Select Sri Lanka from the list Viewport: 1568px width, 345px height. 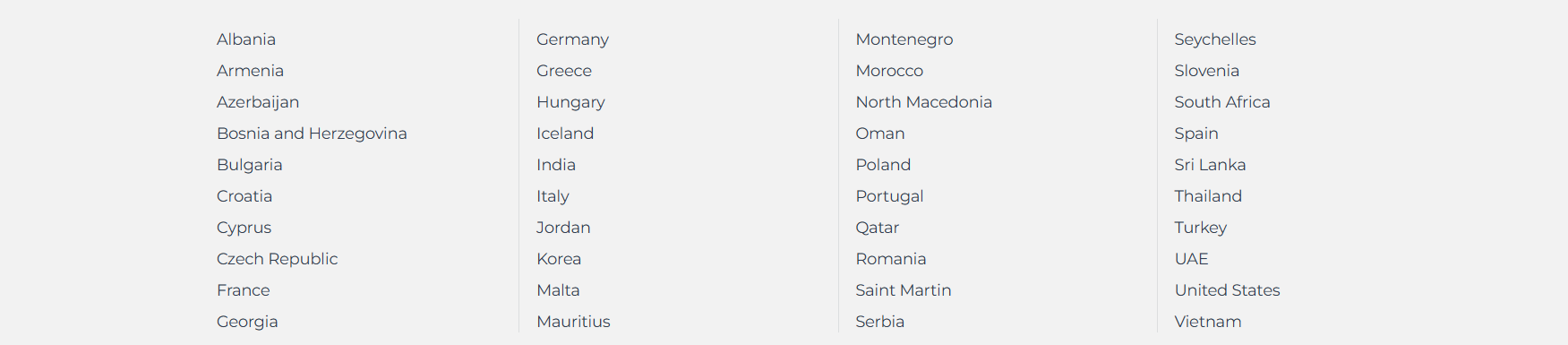point(1211,165)
